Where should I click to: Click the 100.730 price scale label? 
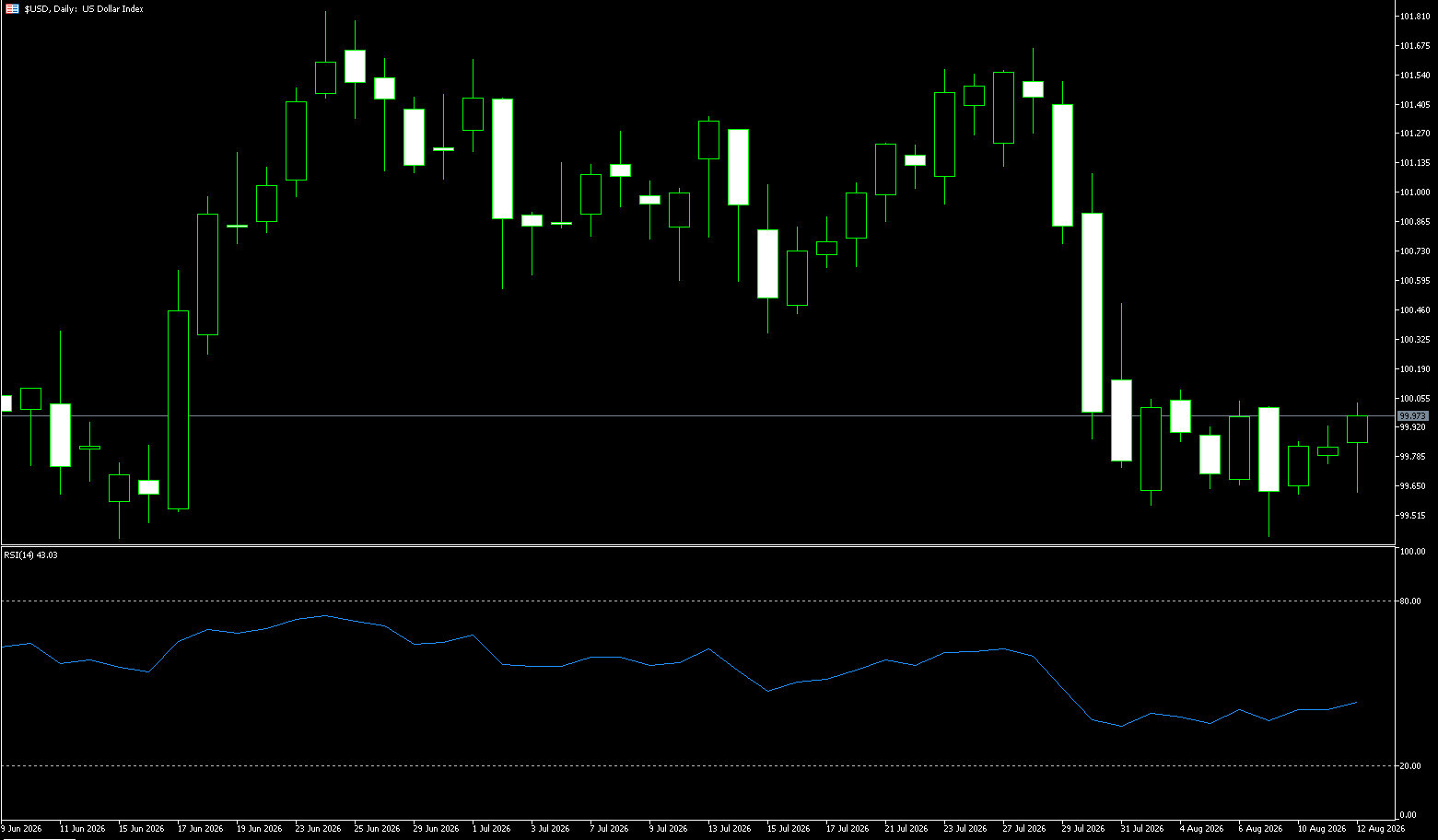[1414, 251]
